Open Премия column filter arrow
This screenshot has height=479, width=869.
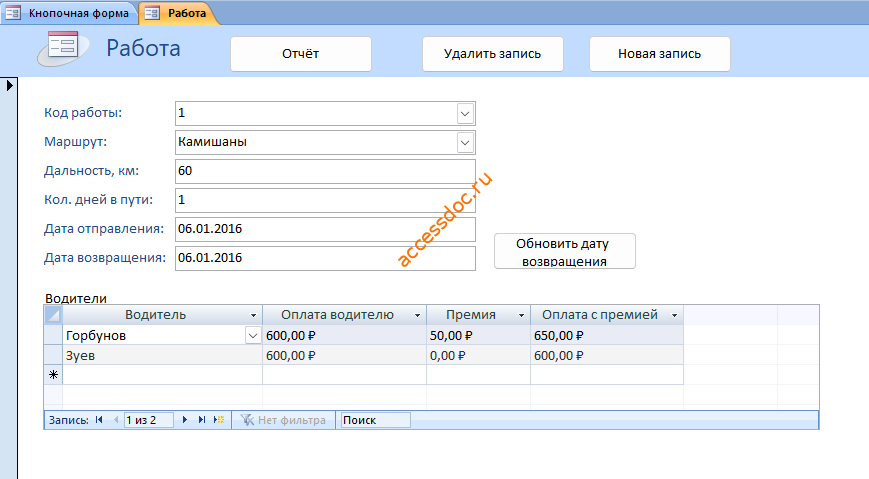click(x=522, y=315)
